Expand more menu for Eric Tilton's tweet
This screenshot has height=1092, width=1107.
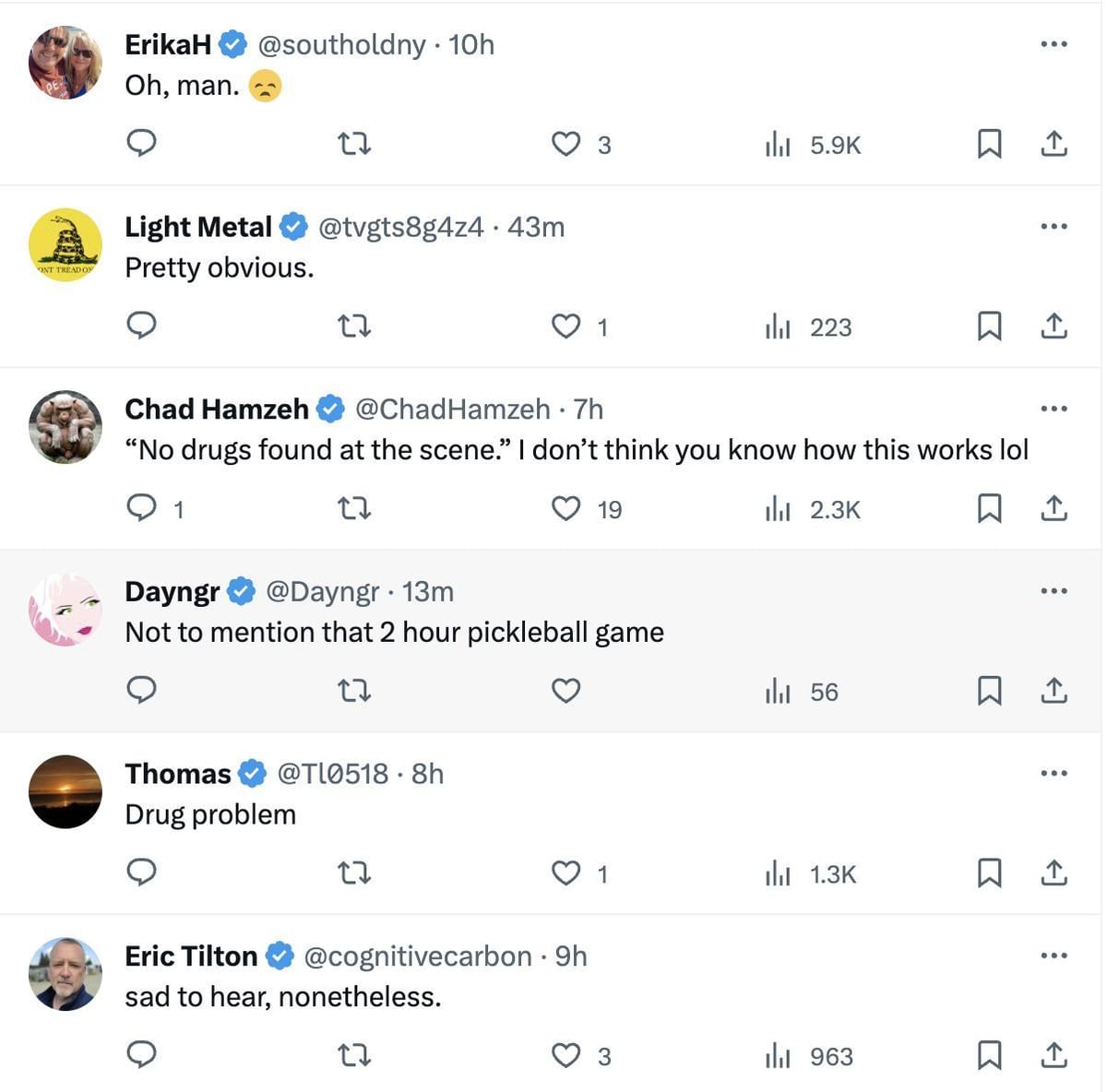1053,955
